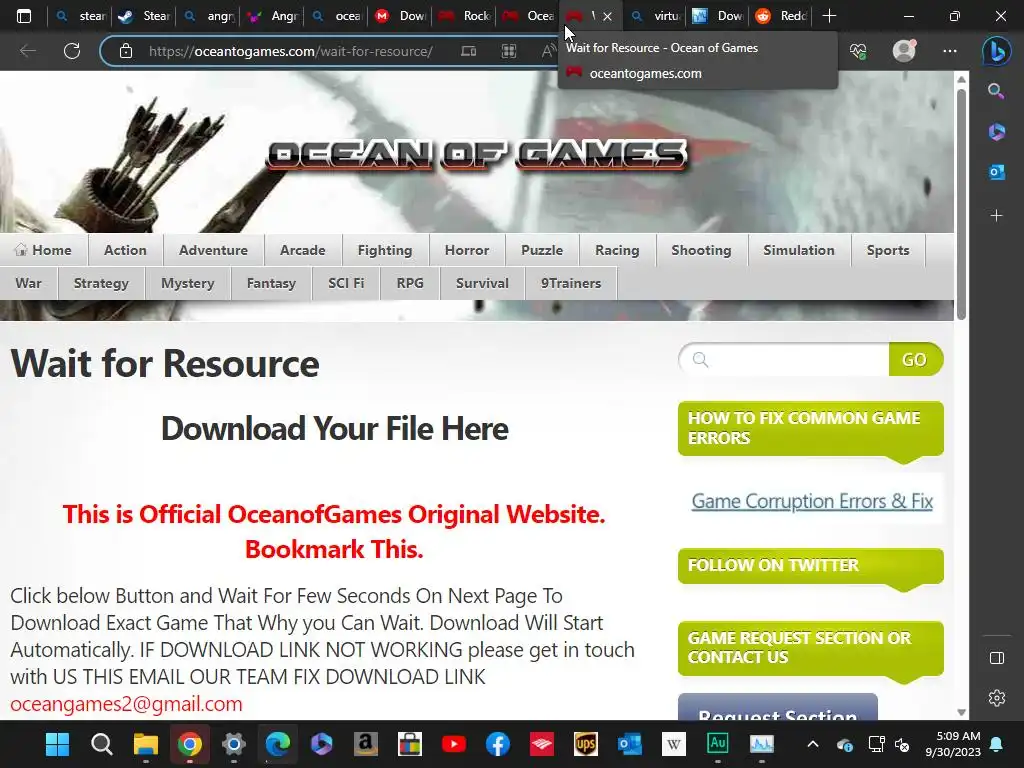1024x768 pixels.
Task: Open the Microsoft Store taskbar icon
Action: [409, 744]
